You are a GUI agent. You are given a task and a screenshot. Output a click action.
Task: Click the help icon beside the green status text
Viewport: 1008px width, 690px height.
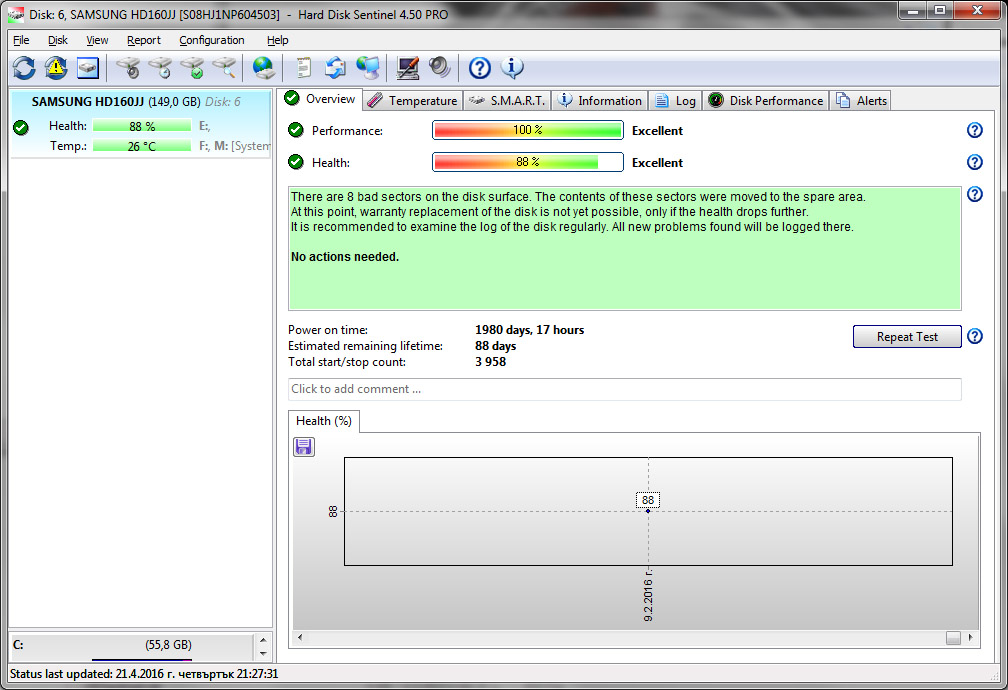point(975,194)
